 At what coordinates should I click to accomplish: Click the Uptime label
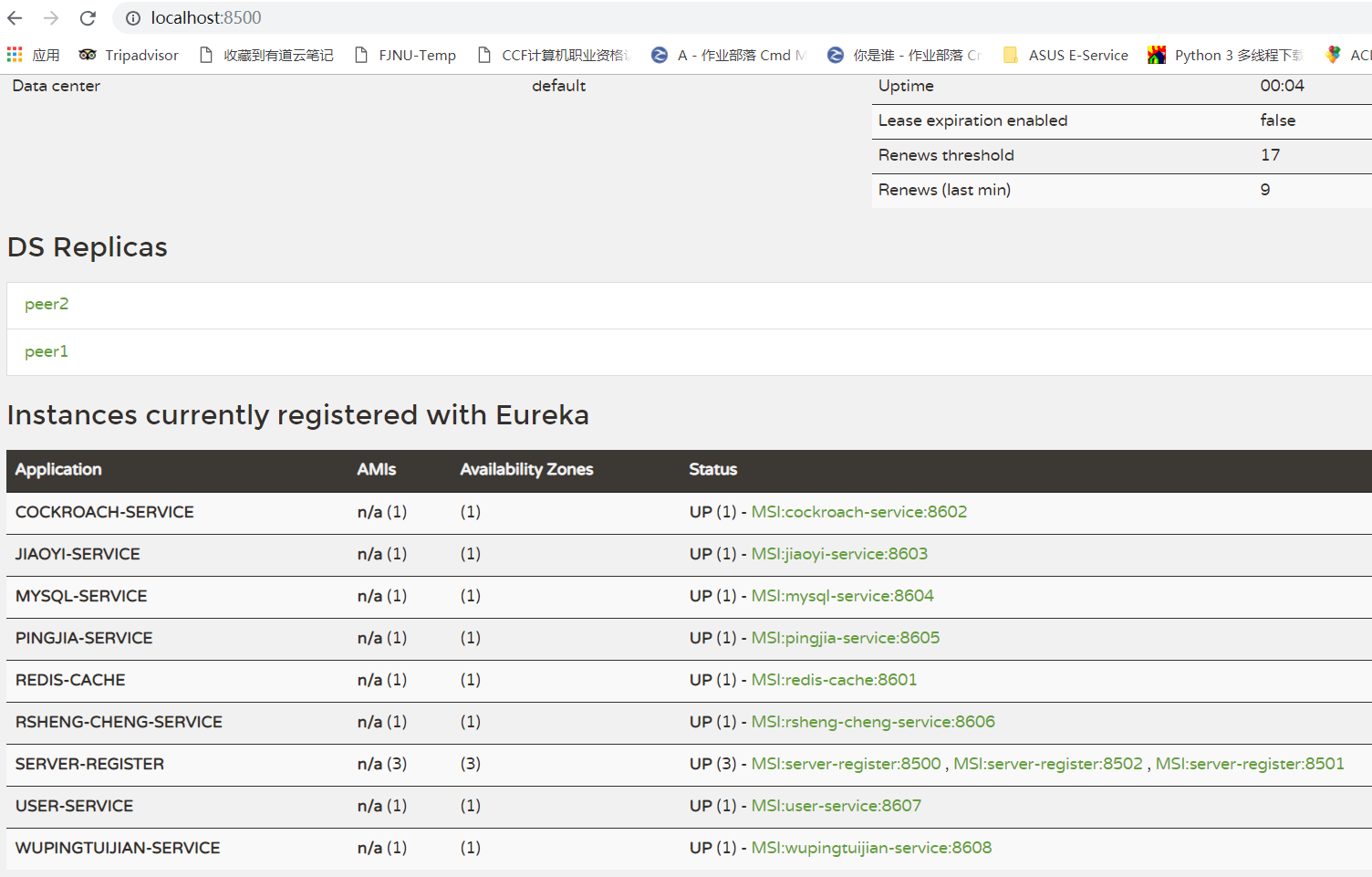pyautogui.click(x=906, y=86)
